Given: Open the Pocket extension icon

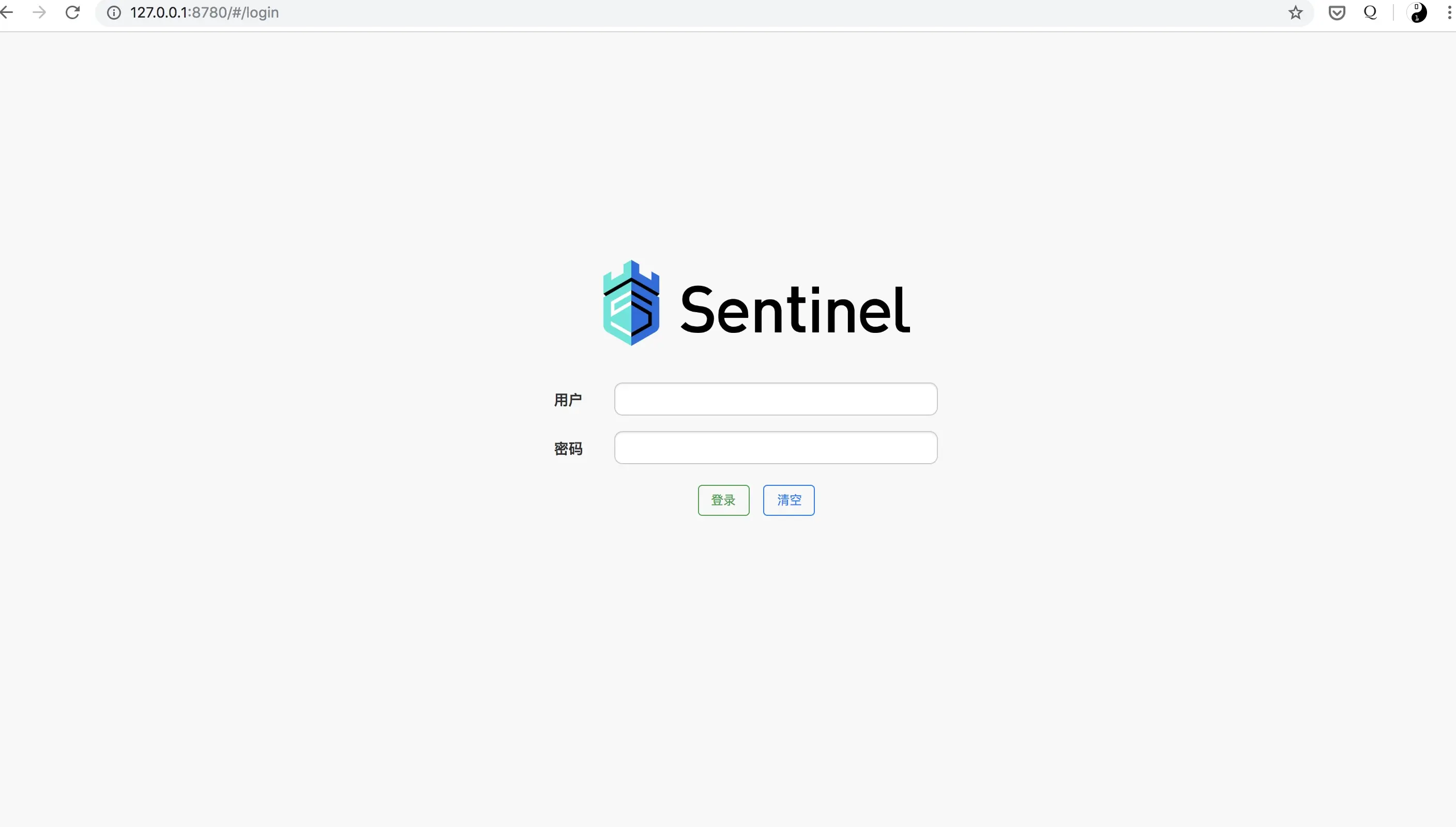Looking at the screenshot, I should [1337, 12].
